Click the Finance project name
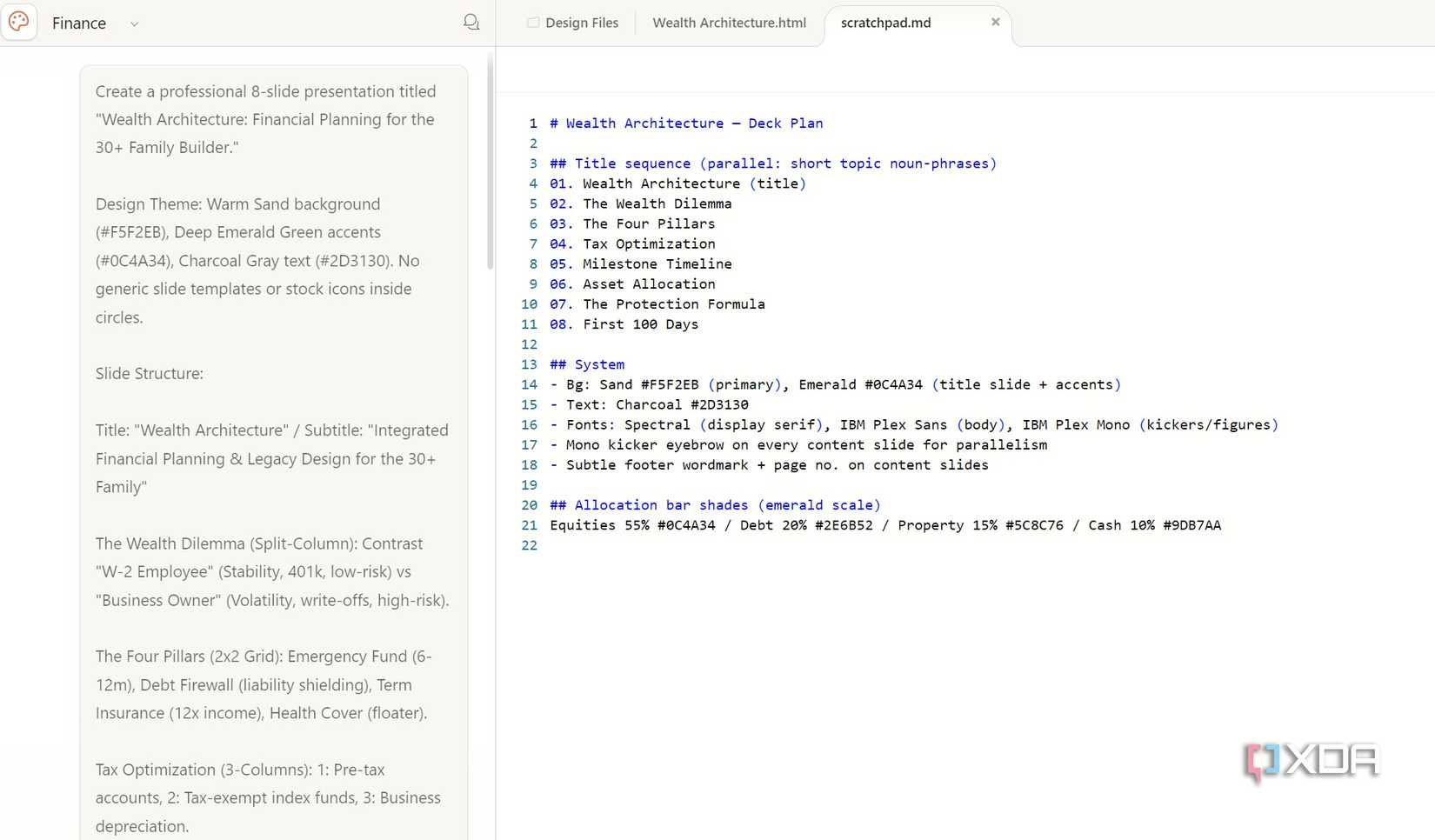The image size is (1435, 840). click(x=79, y=23)
